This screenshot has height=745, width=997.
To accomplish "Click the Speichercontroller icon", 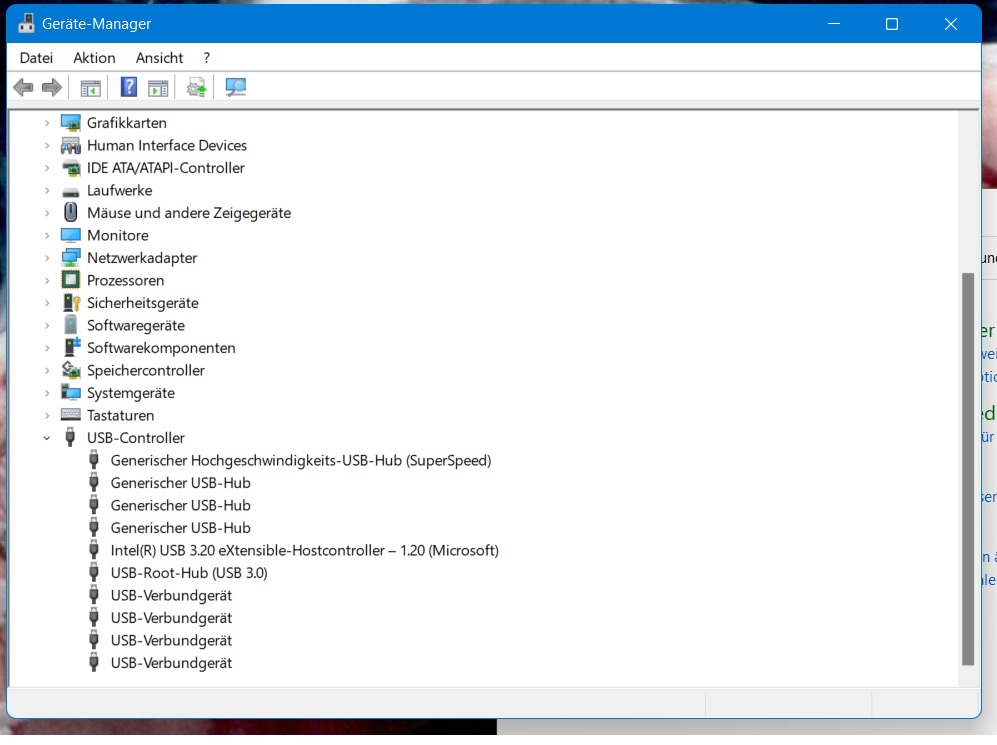I will point(71,370).
